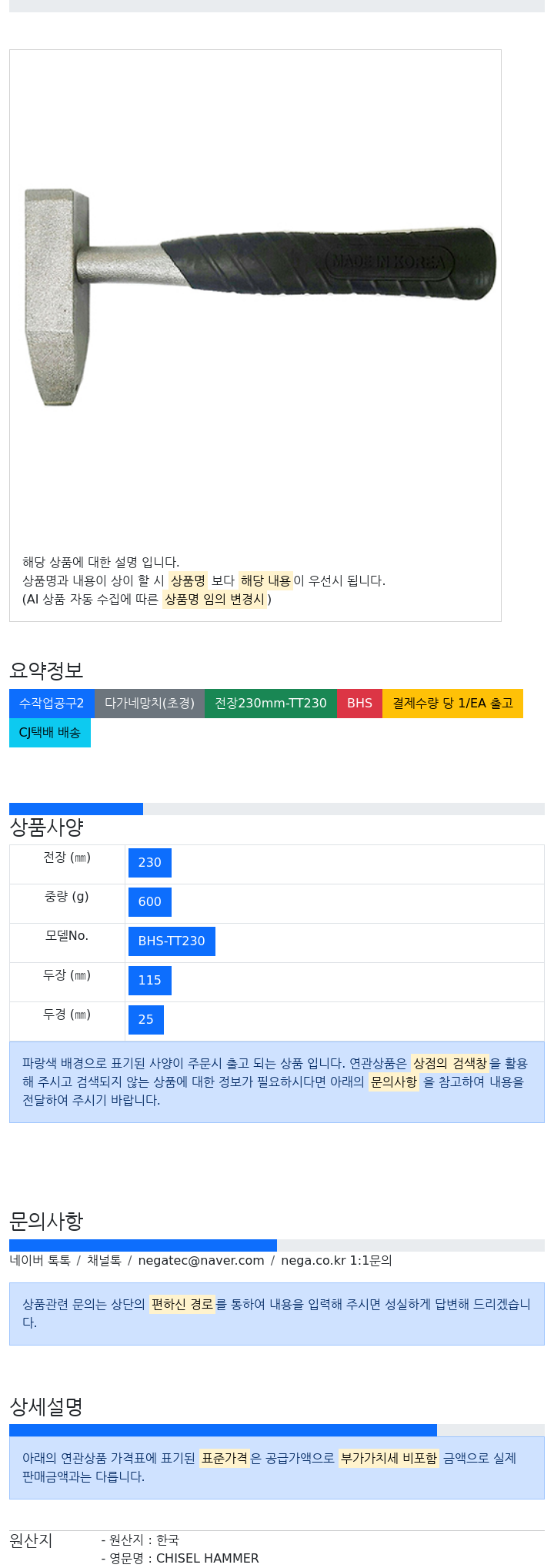This screenshot has width=554, height=1568.
Task: Click the 230 length spec badge
Action: pos(150,863)
